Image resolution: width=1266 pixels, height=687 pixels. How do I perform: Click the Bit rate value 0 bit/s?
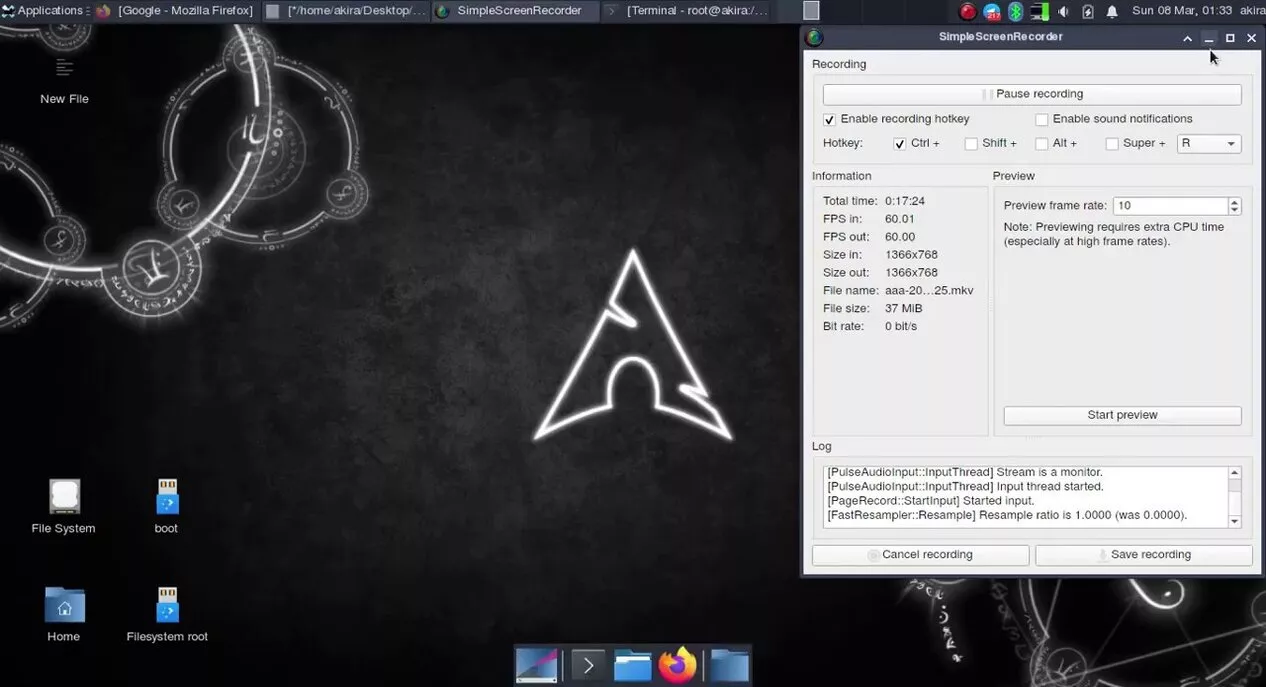[x=901, y=327]
